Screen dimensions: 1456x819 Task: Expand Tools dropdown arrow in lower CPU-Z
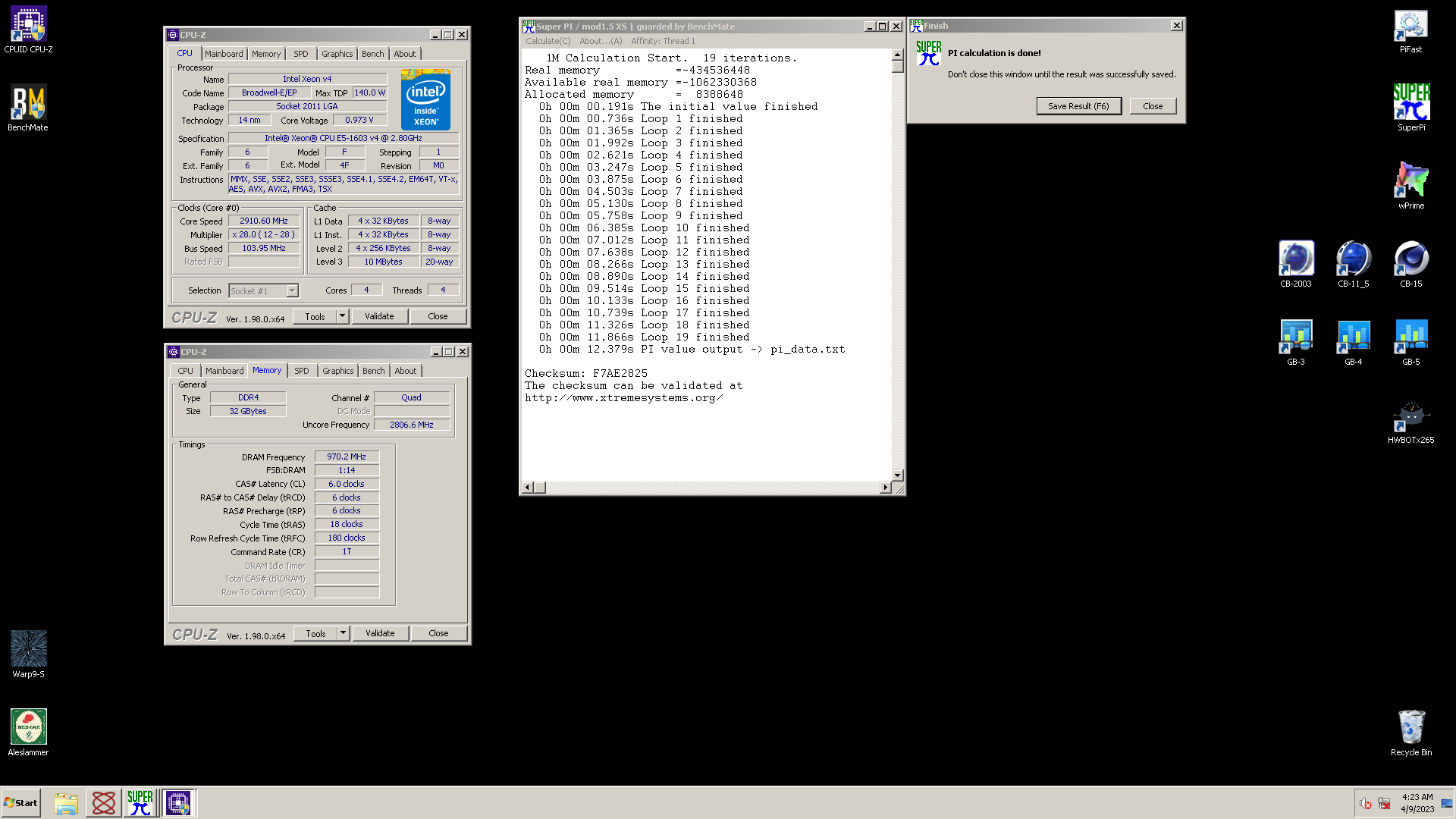click(343, 633)
